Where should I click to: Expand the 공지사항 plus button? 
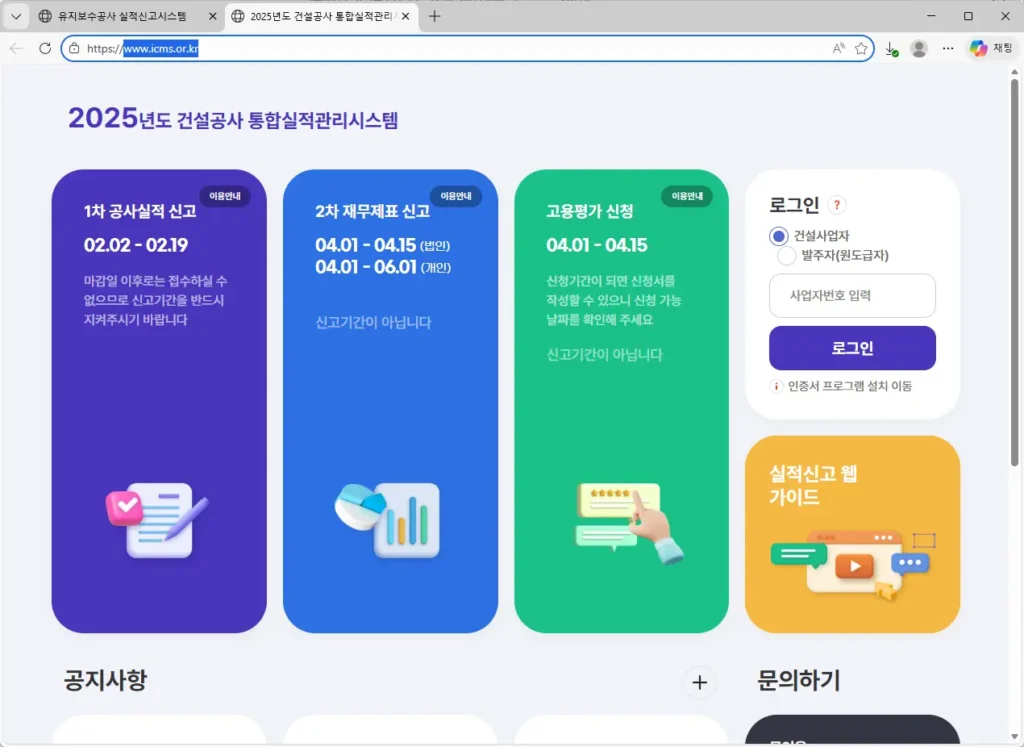click(x=700, y=682)
